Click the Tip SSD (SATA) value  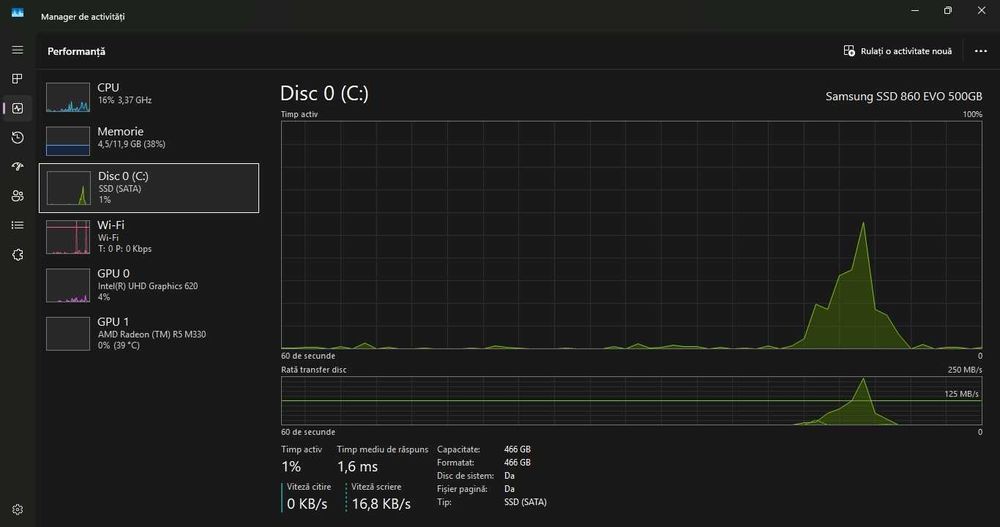(x=526, y=502)
